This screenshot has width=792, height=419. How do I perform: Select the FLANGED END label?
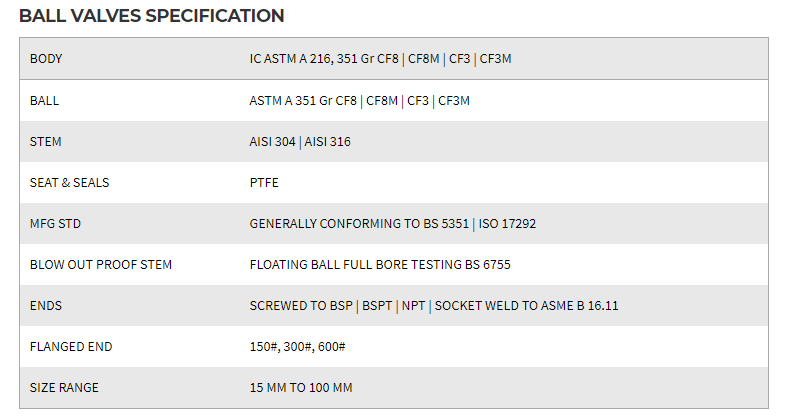point(71,347)
